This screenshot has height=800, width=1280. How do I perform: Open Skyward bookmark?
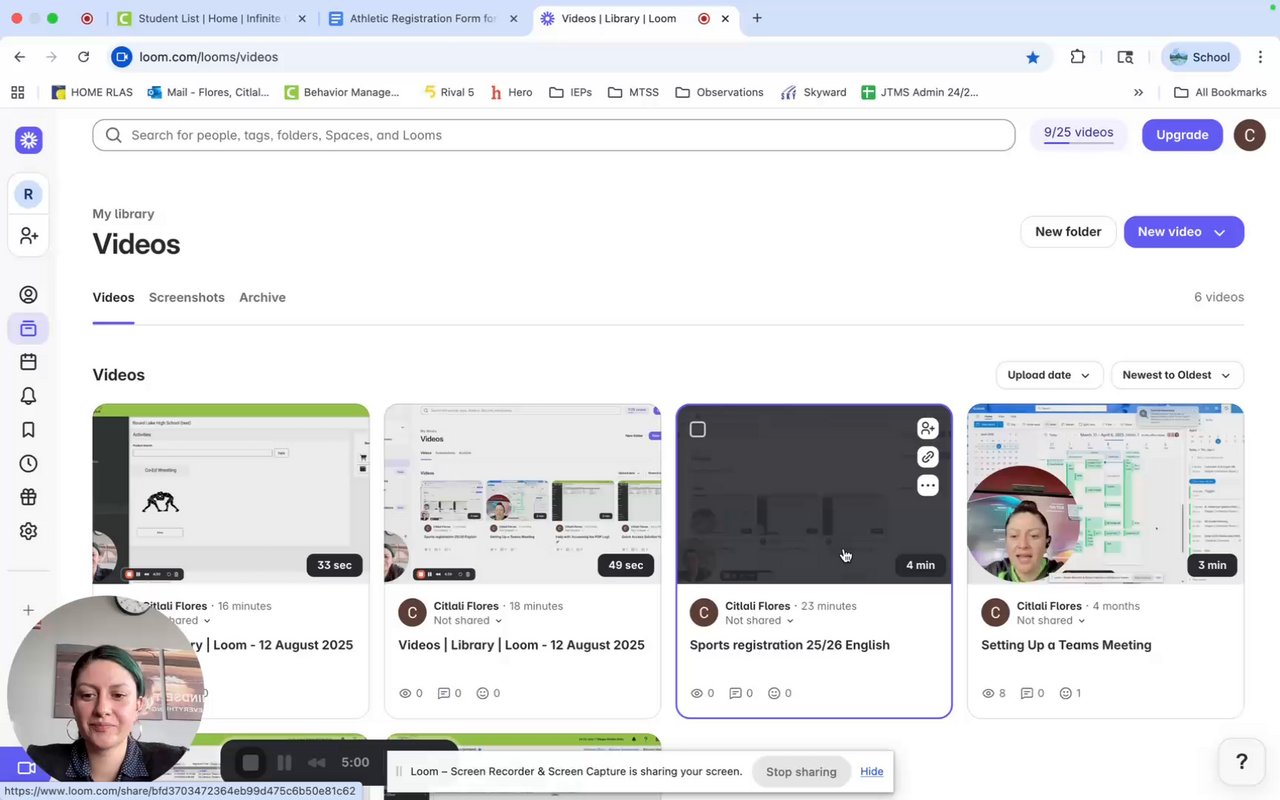point(813,92)
